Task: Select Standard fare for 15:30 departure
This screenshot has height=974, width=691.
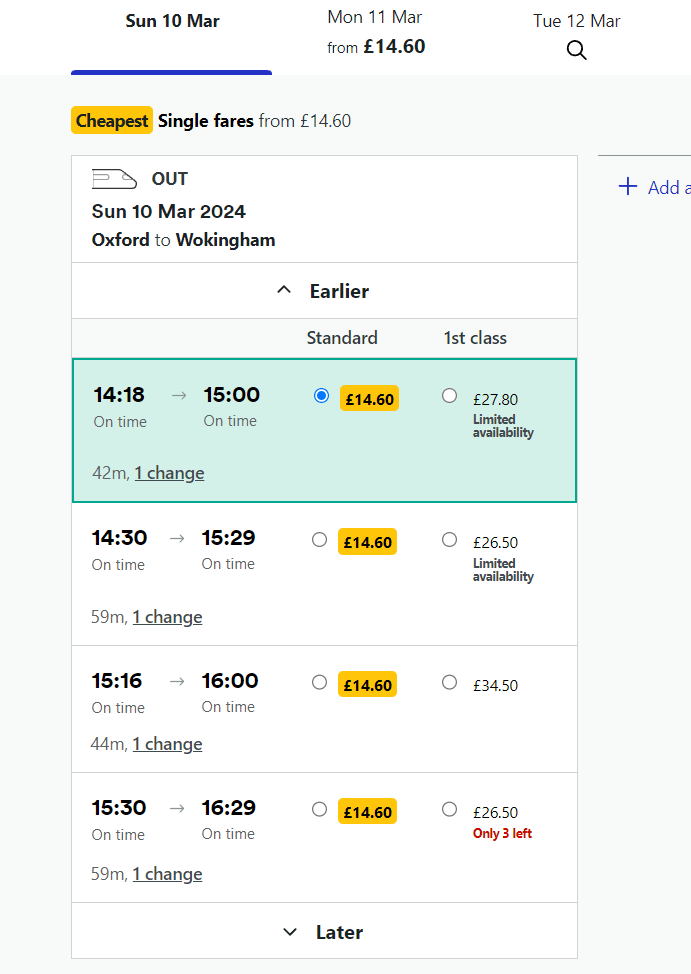Action: (319, 809)
